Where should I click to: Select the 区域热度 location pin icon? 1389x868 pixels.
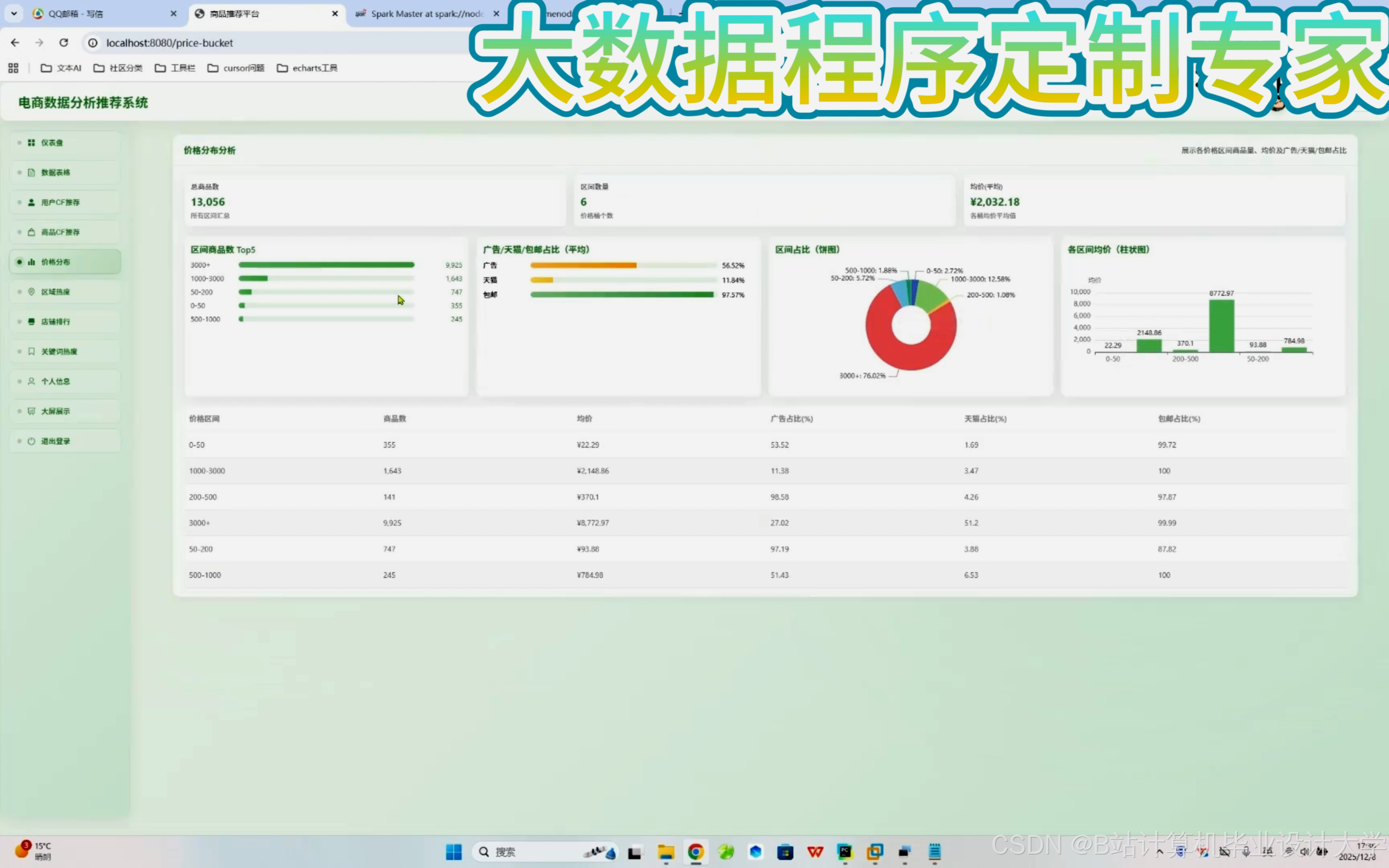click(x=31, y=291)
